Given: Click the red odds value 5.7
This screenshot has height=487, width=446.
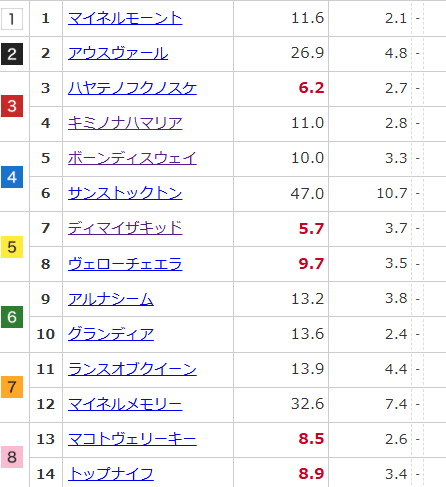Looking at the screenshot, I should 311,229.
